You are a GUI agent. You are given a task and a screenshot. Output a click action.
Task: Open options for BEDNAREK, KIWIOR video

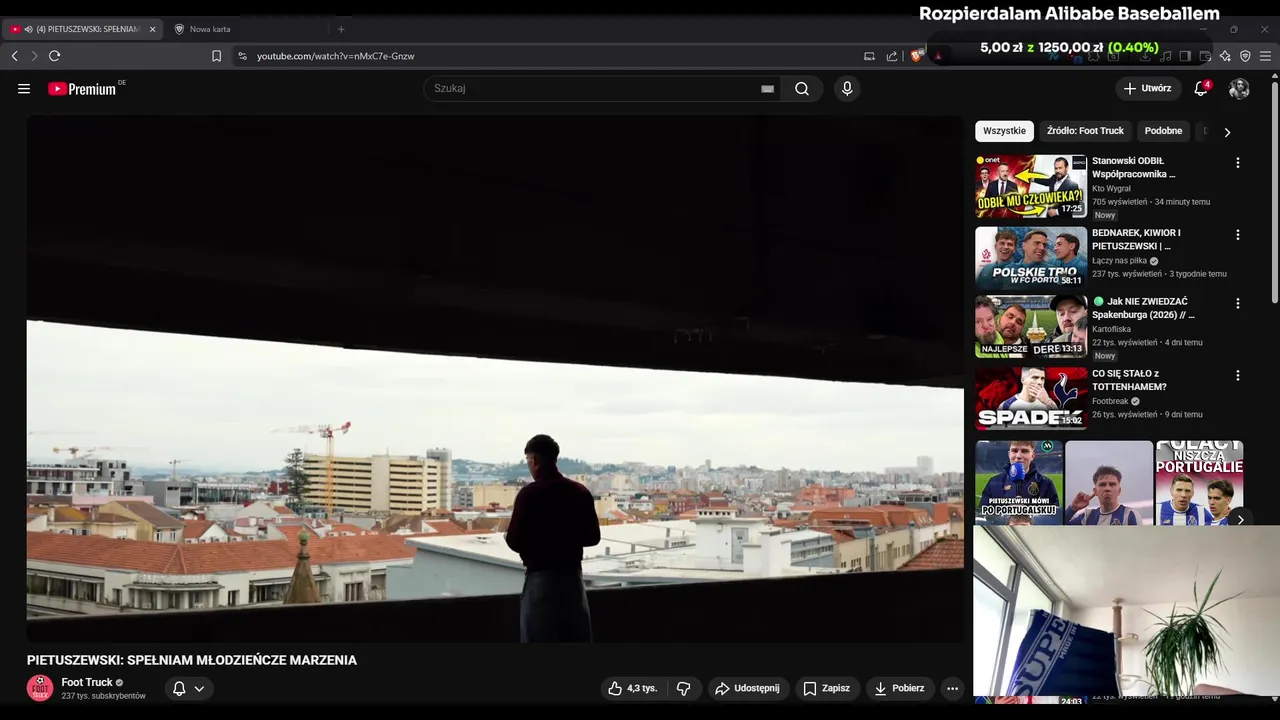click(1237, 235)
